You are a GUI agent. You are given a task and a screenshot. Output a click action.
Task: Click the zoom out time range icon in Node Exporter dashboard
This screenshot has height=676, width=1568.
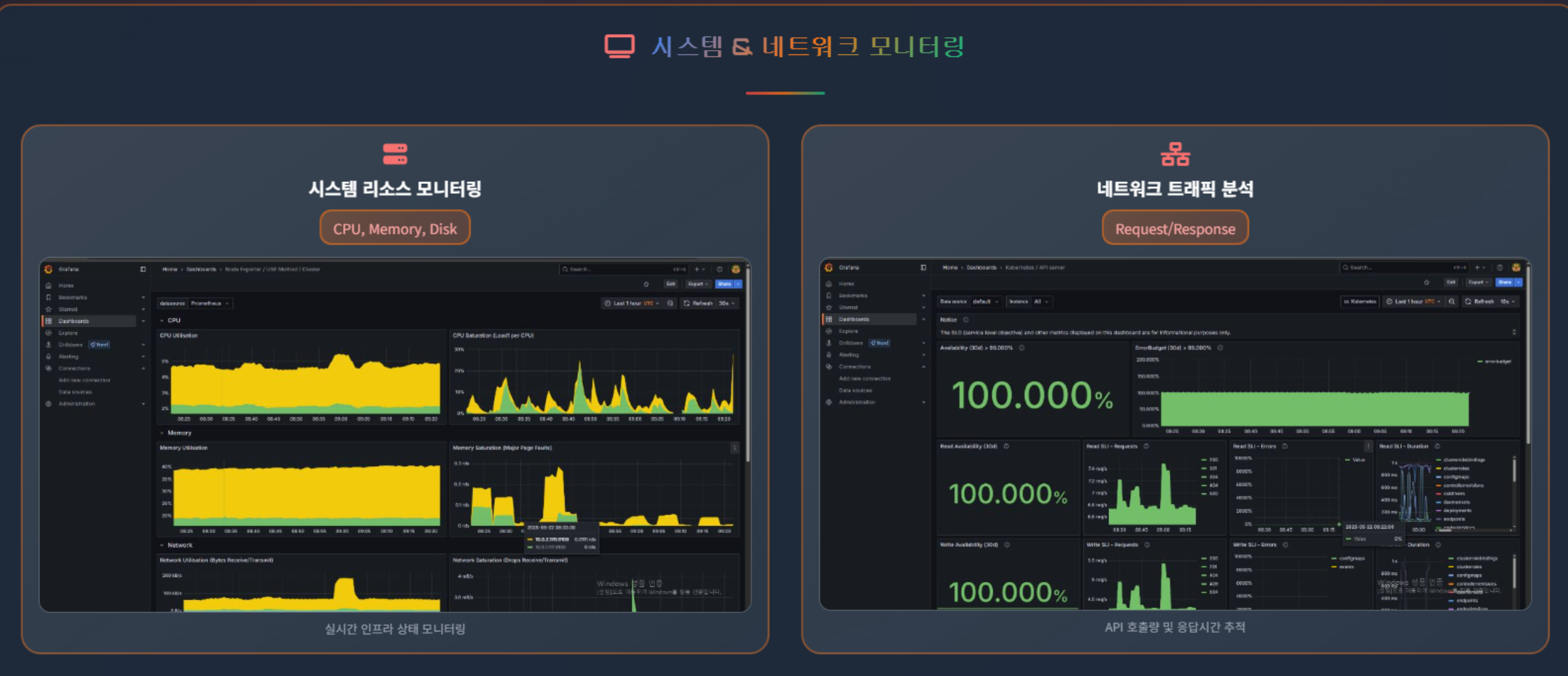pos(670,303)
